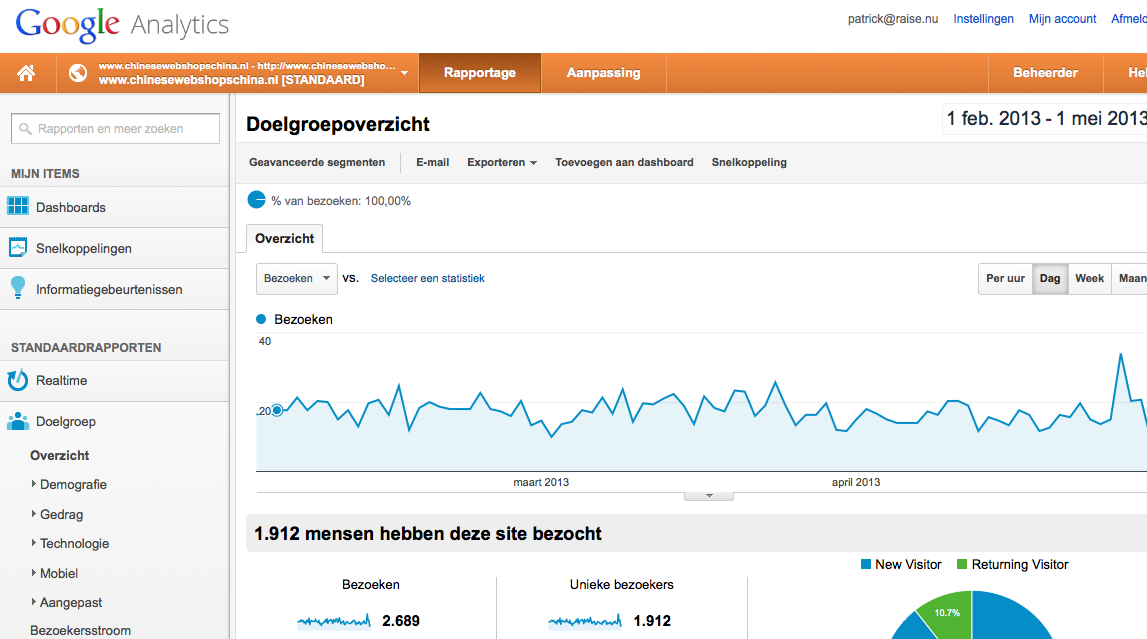The height and width of the screenshot is (639, 1147).
Task: Switch to the Aanpassing tab
Action: 603,73
